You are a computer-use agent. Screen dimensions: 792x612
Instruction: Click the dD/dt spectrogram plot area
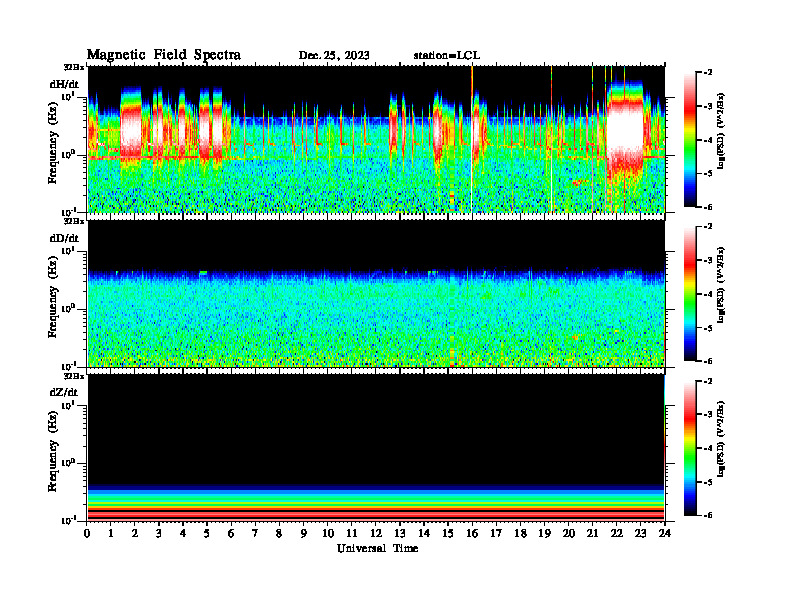376,293
